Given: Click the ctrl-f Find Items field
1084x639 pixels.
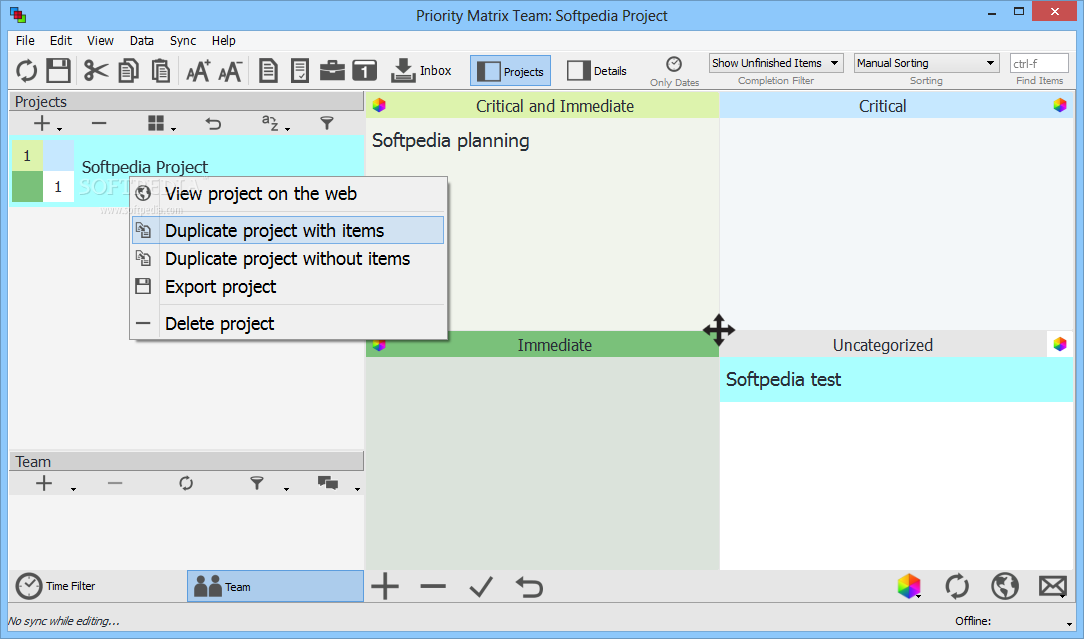Looking at the screenshot, I should [1039, 64].
